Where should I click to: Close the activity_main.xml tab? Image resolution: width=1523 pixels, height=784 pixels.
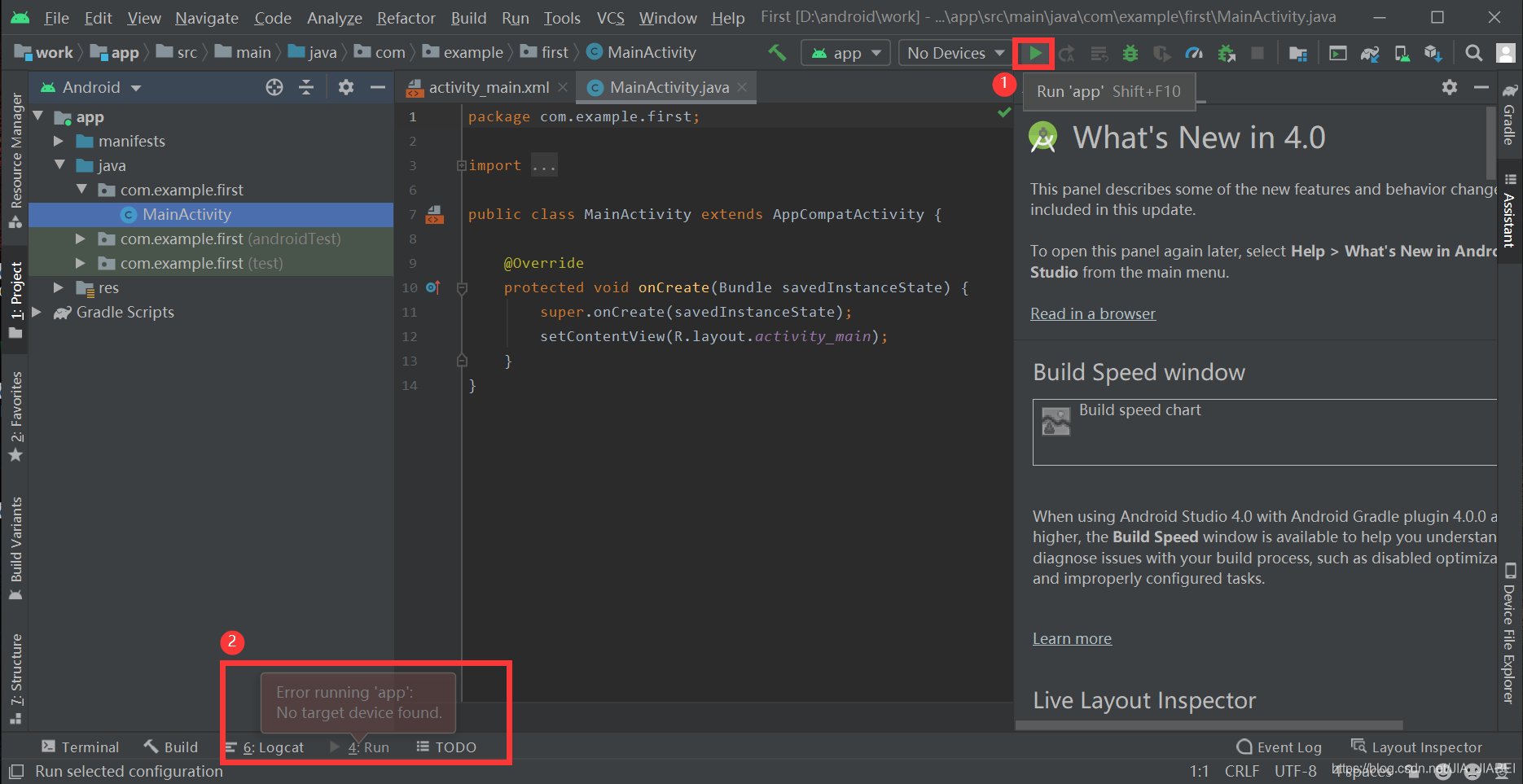coord(563,87)
